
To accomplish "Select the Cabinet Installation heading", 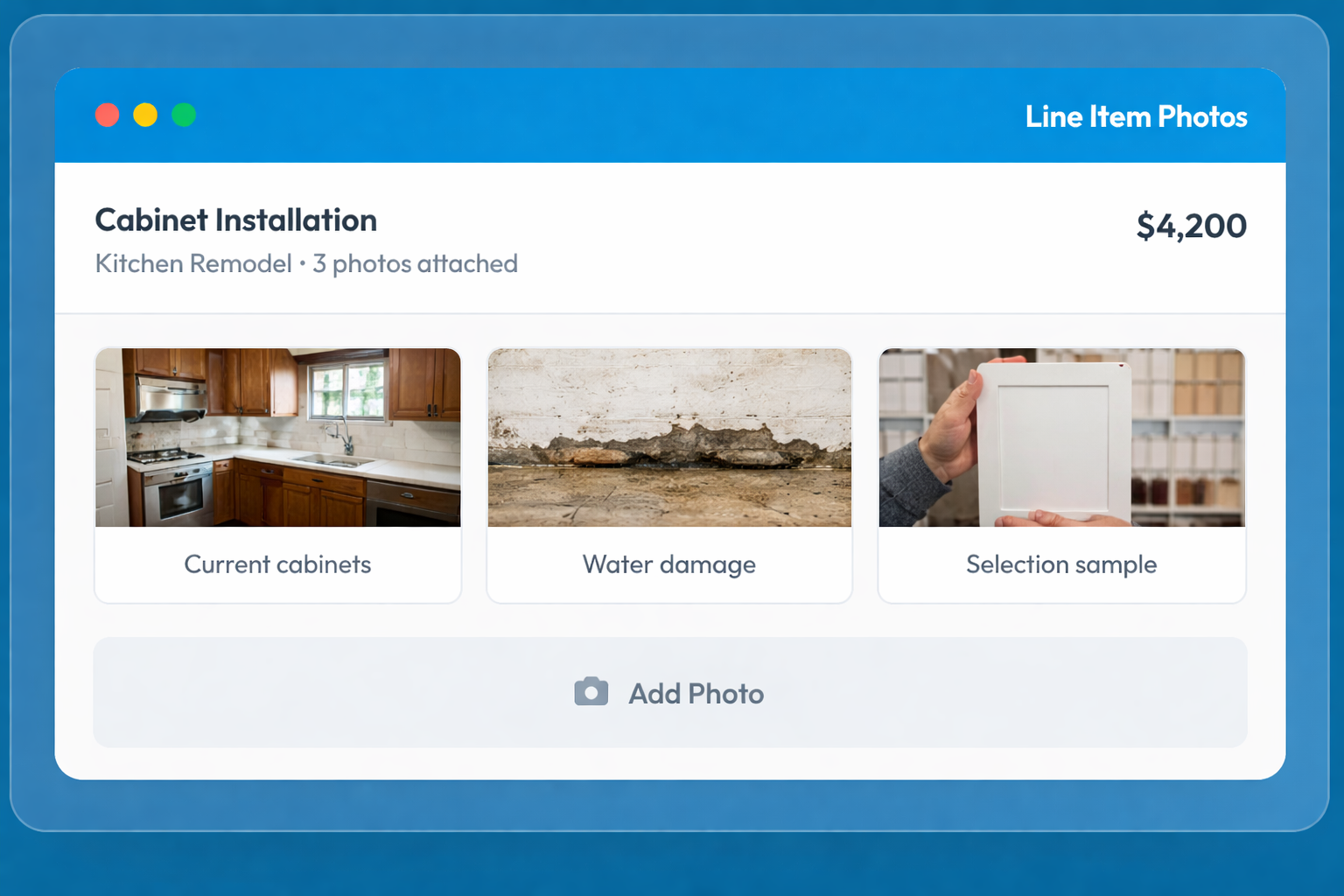I will point(234,220).
